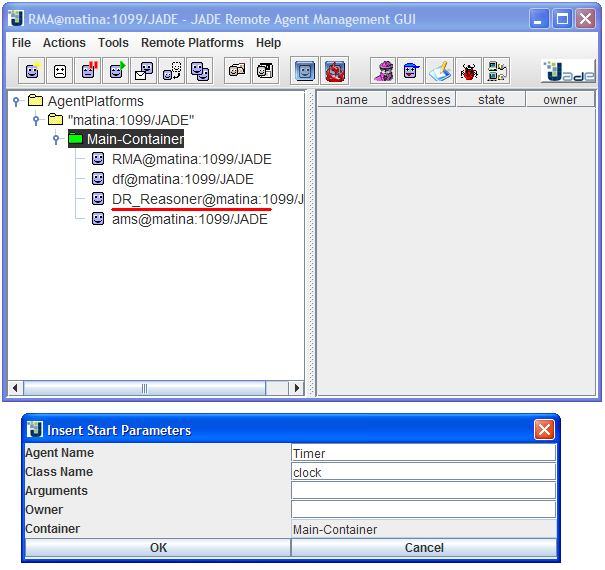Select the Main-Container label in tree
The height and width of the screenshot is (570, 605).
(x=135, y=139)
